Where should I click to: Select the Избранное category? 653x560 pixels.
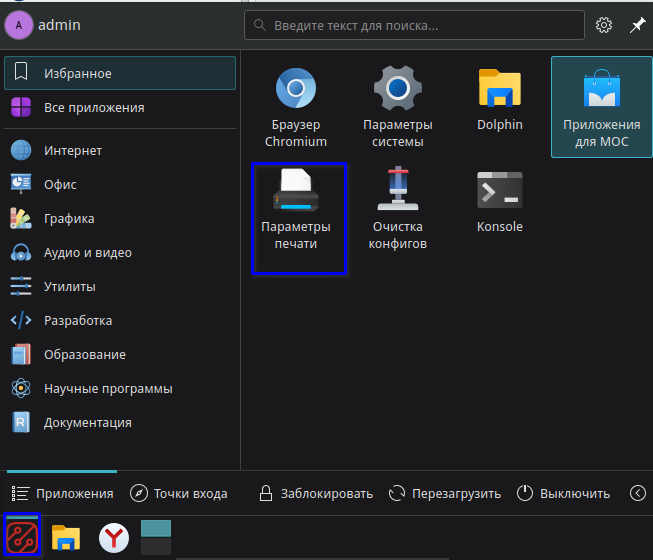click(x=120, y=73)
